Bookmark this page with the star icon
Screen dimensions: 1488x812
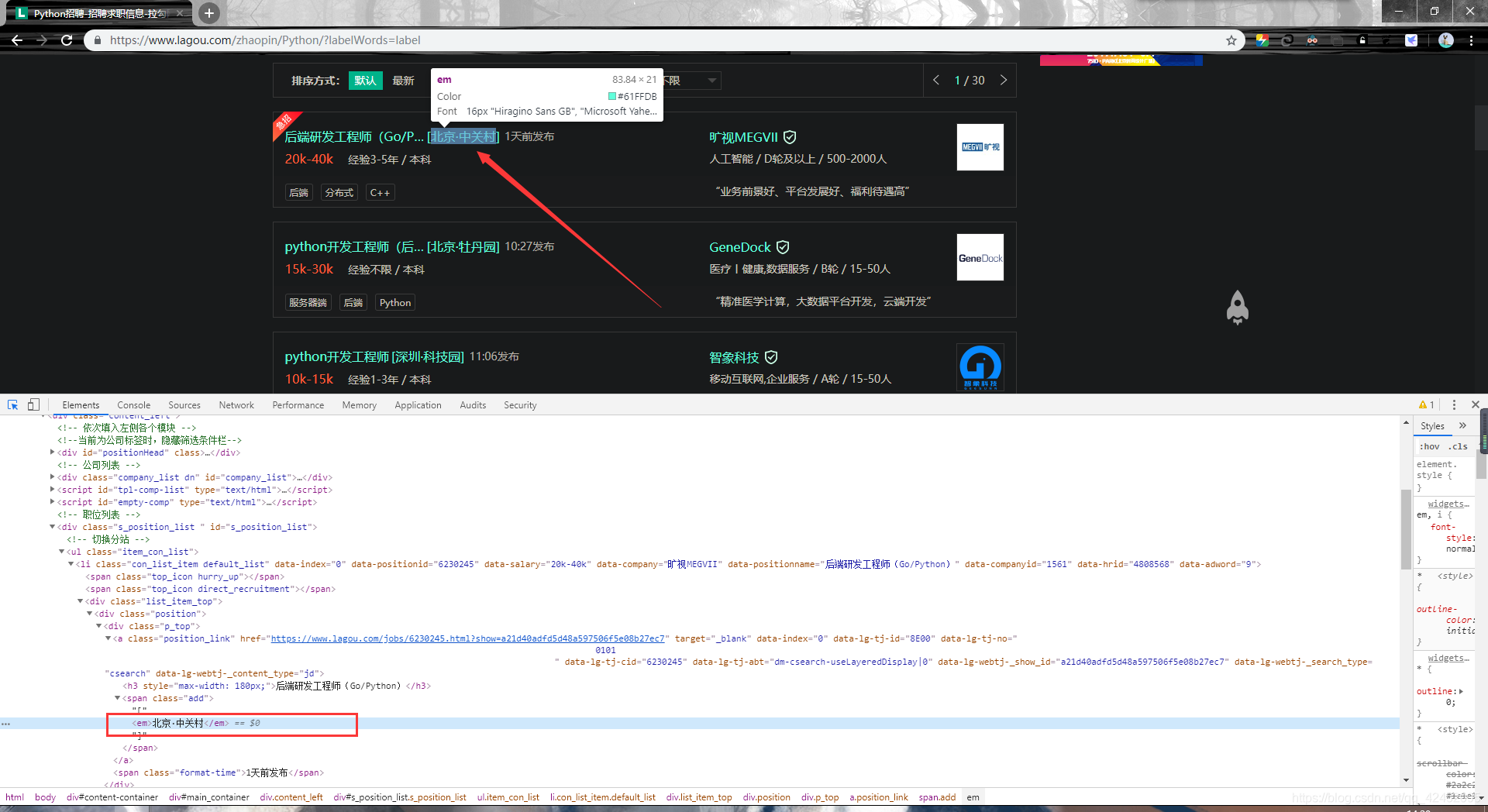coord(1231,40)
